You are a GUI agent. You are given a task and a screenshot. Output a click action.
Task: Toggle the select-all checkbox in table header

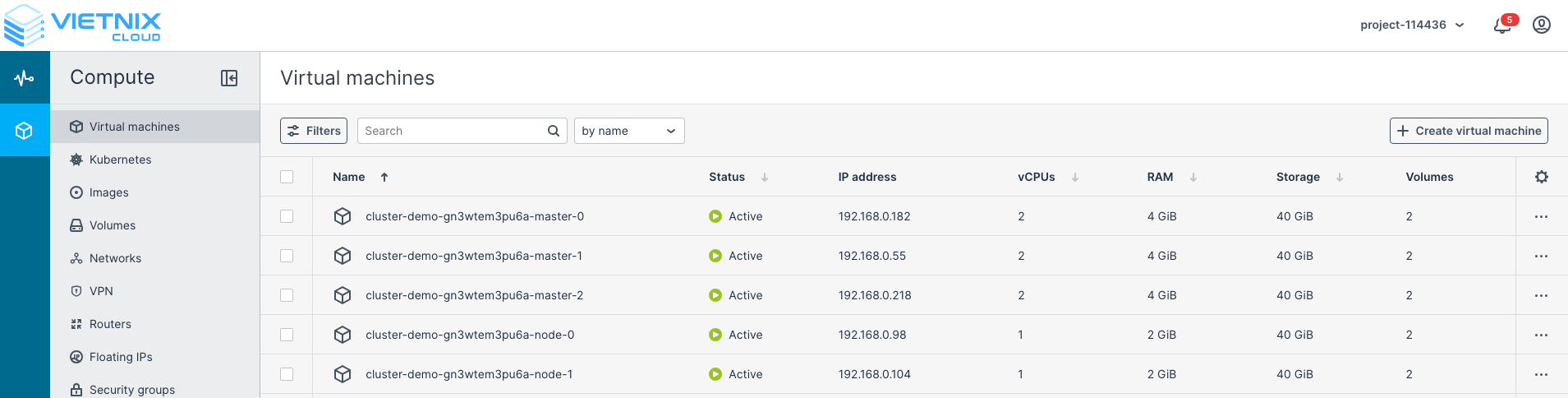[x=287, y=177]
